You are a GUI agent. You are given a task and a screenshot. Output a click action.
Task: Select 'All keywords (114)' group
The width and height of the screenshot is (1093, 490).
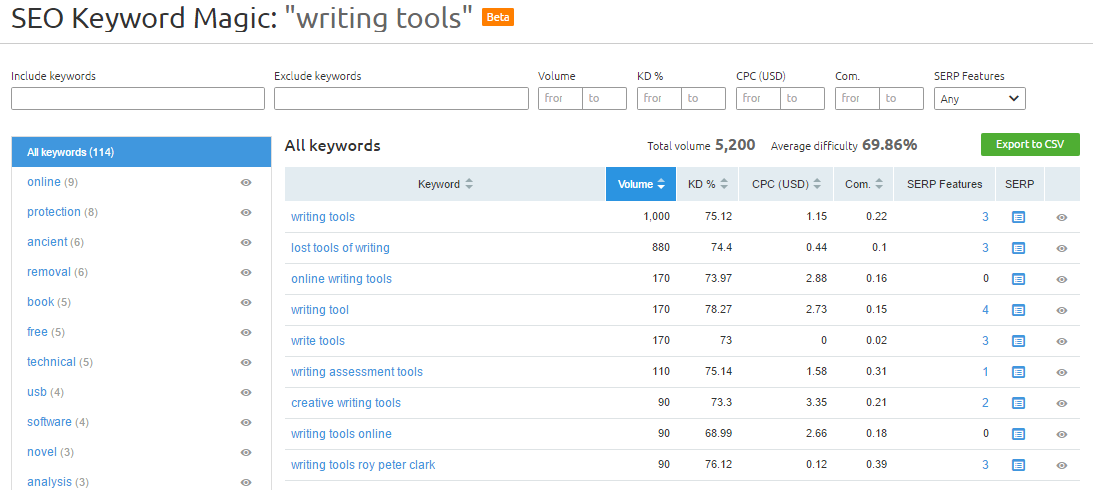141,152
